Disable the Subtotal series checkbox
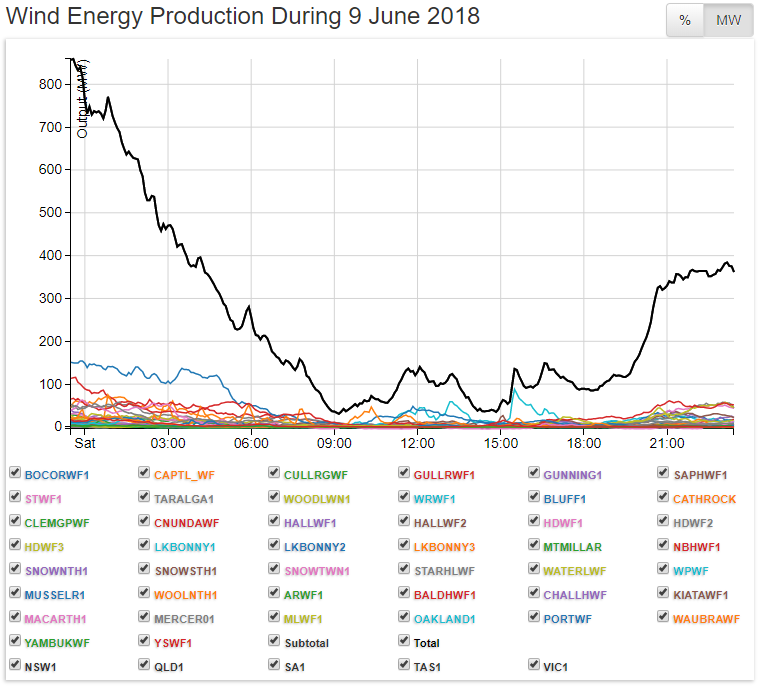Viewport: 762px width, 686px height. pyautogui.click(x=274, y=642)
